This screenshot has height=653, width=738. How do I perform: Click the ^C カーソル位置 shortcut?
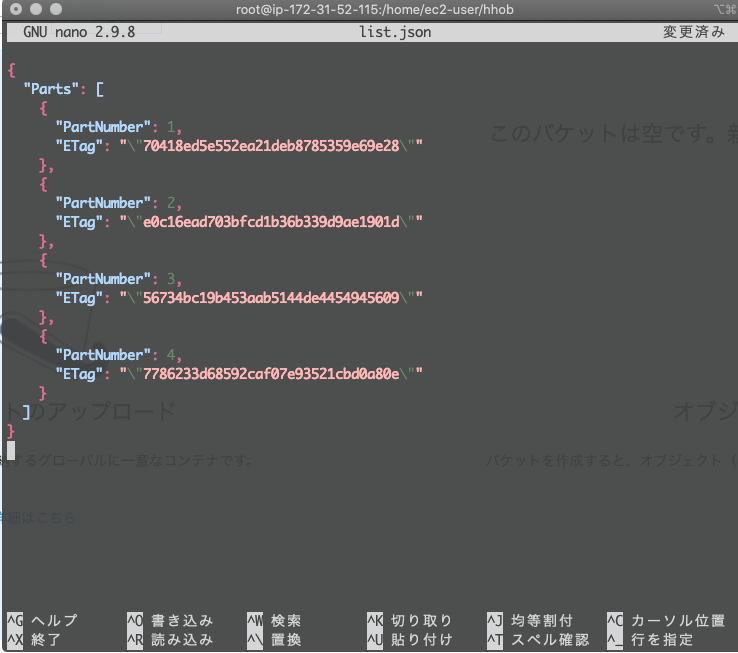click(x=666, y=621)
